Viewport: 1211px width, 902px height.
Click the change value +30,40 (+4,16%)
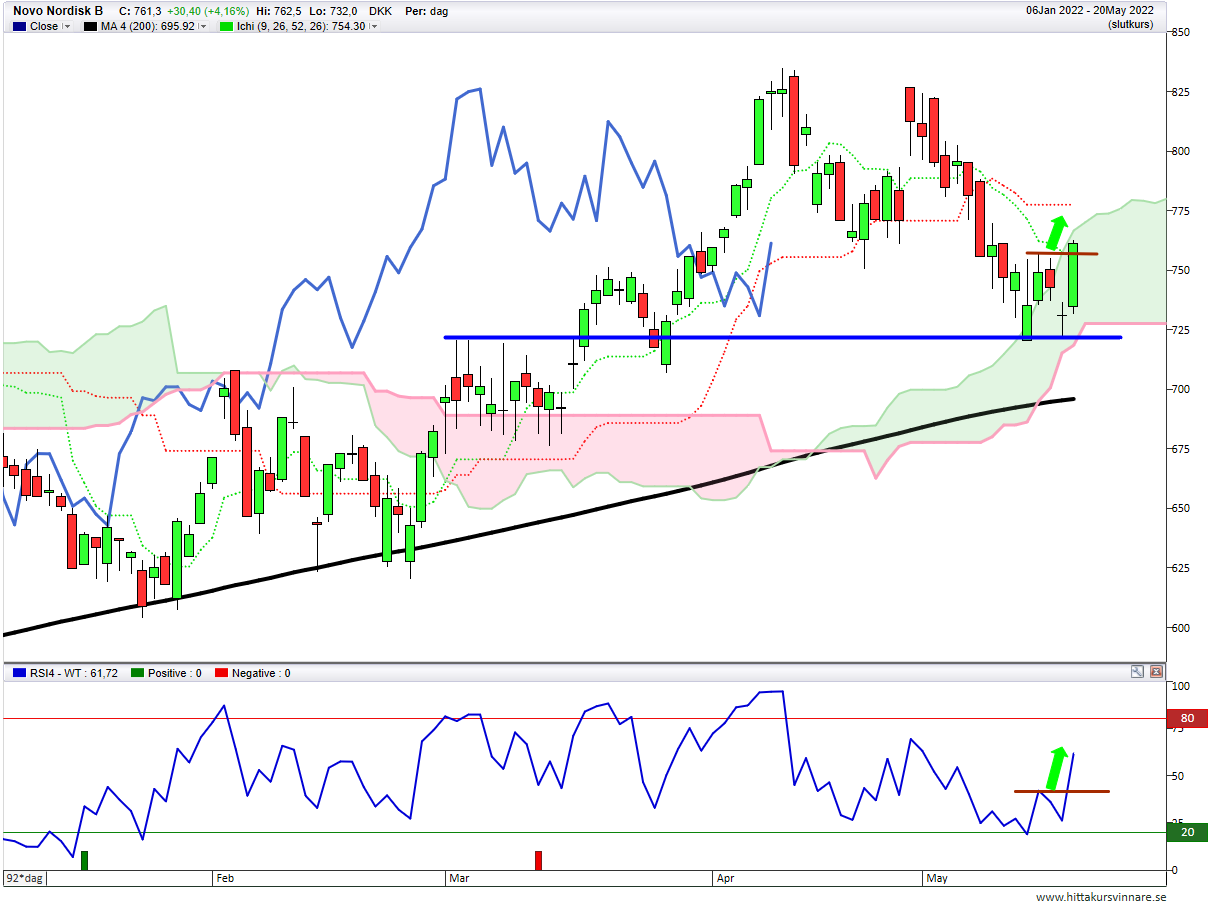point(208,11)
